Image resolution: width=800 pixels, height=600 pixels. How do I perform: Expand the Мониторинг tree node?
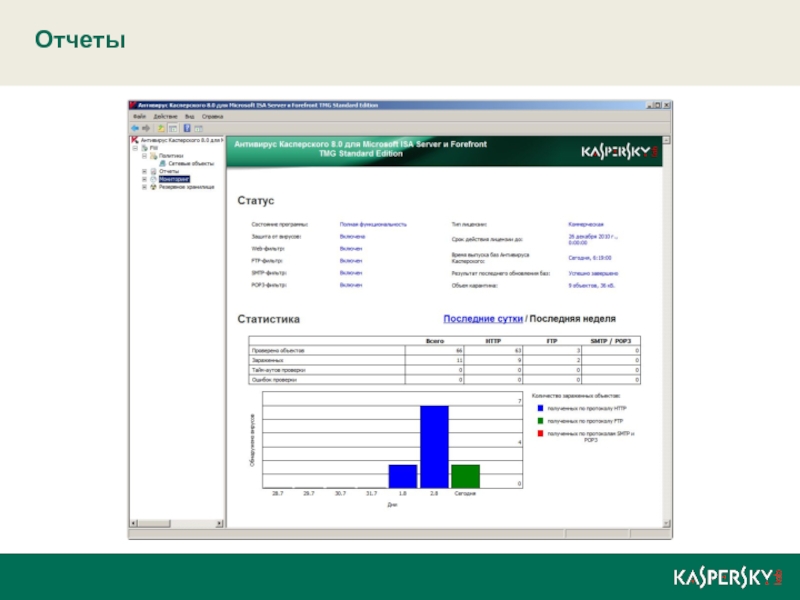(x=144, y=179)
